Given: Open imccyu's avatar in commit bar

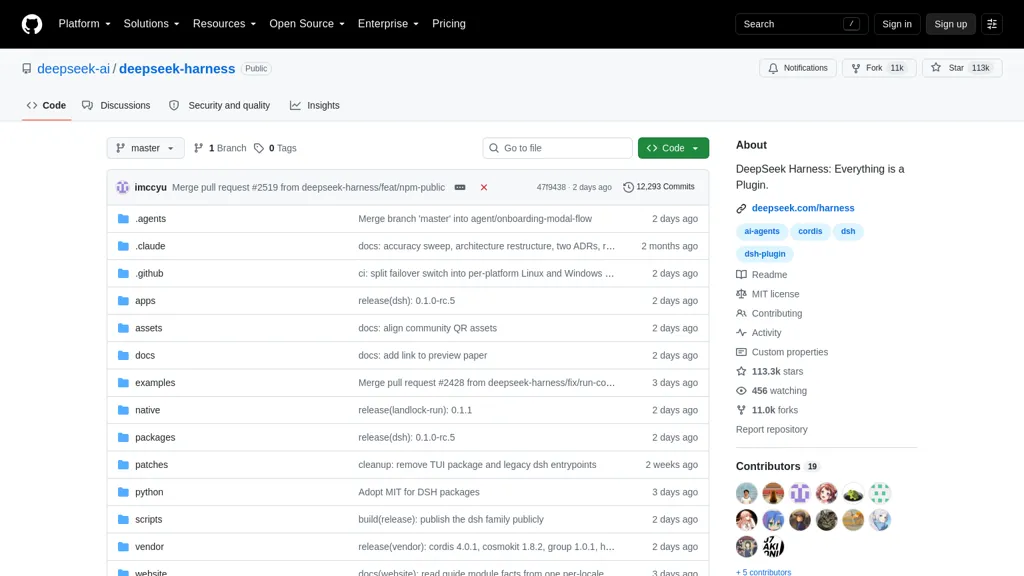Looking at the screenshot, I should click(x=123, y=187).
